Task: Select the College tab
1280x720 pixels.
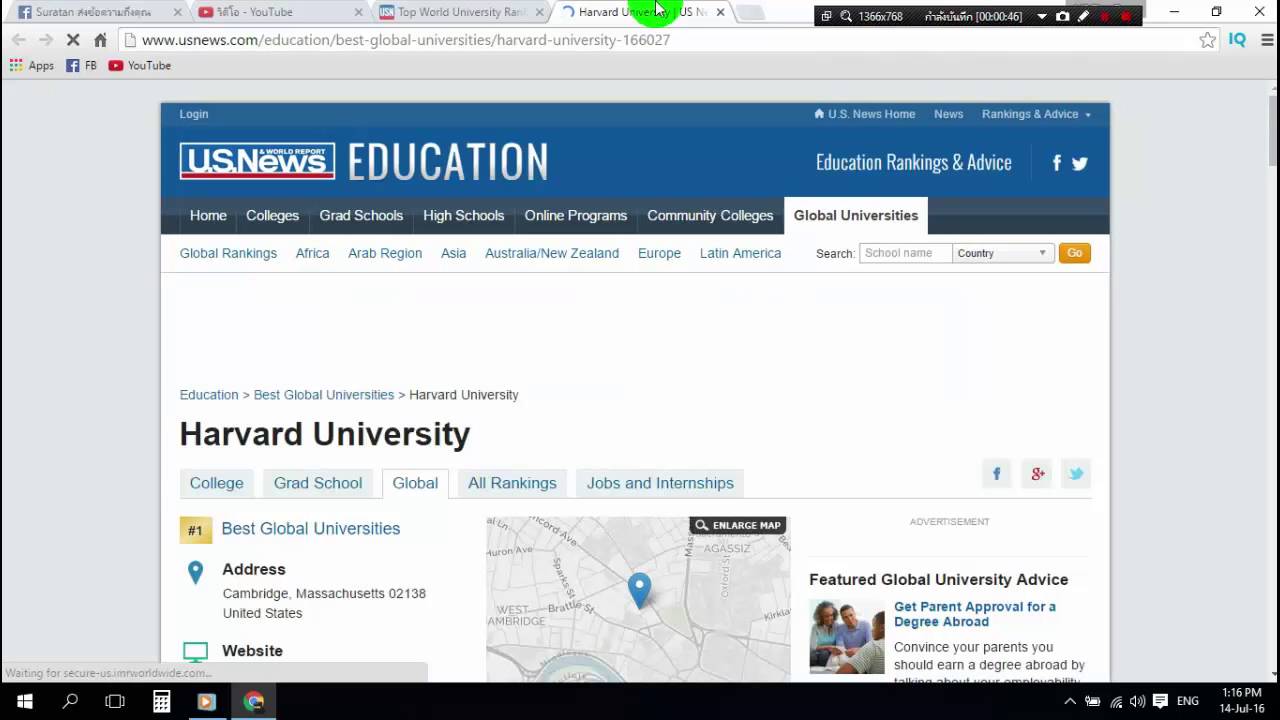Action: click(x=217, y=483)
